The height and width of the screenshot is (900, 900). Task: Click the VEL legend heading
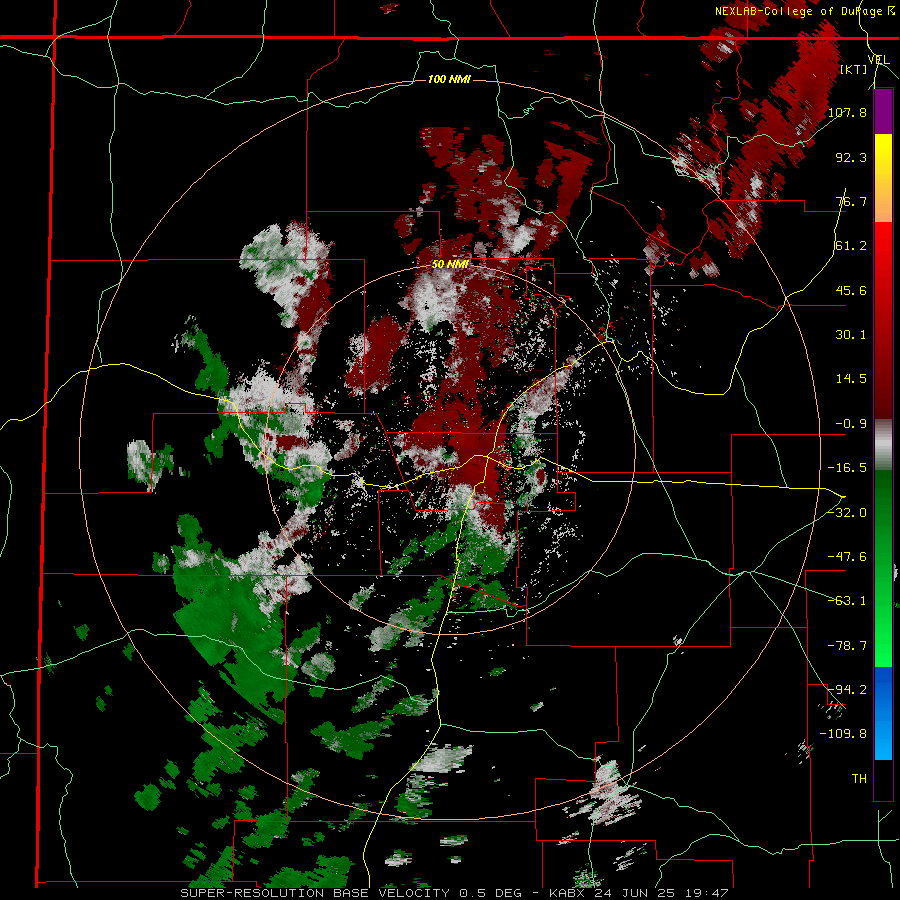(x=879, y=59)
